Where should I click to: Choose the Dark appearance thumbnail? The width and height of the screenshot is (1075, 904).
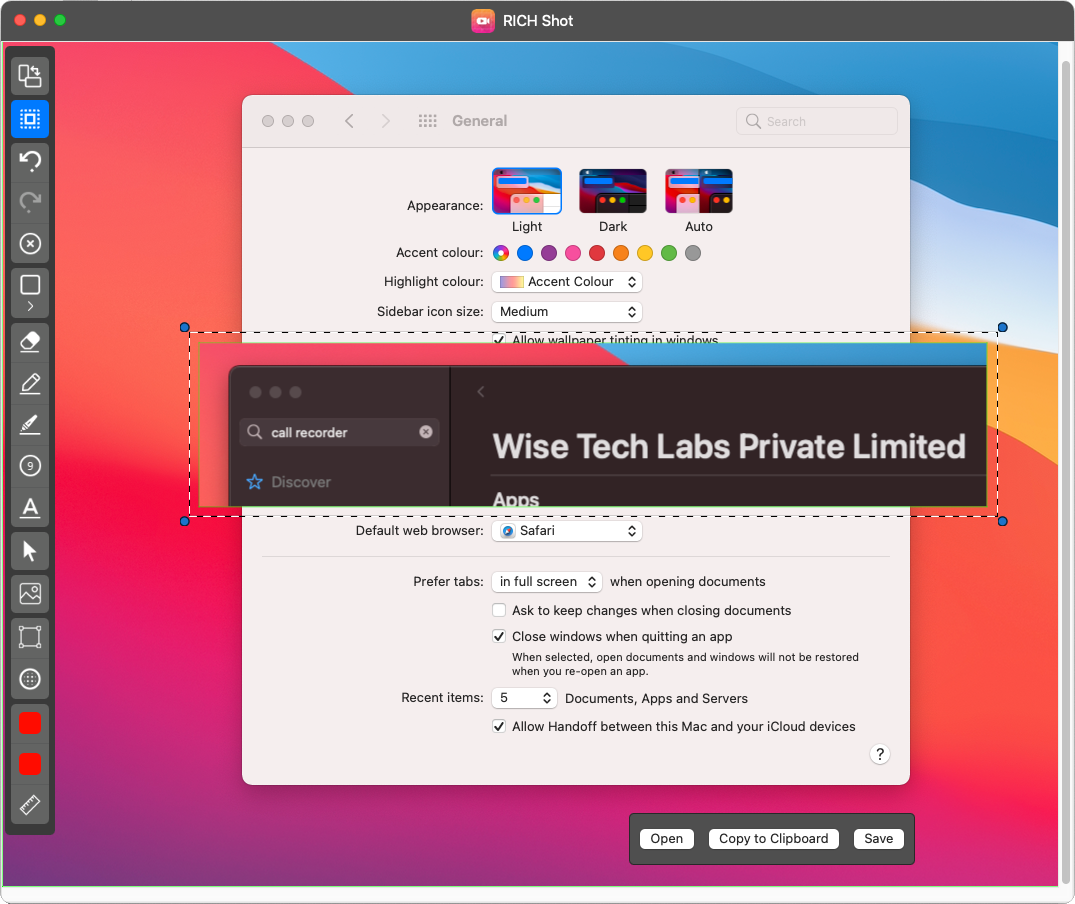click(x=613, y=191)
